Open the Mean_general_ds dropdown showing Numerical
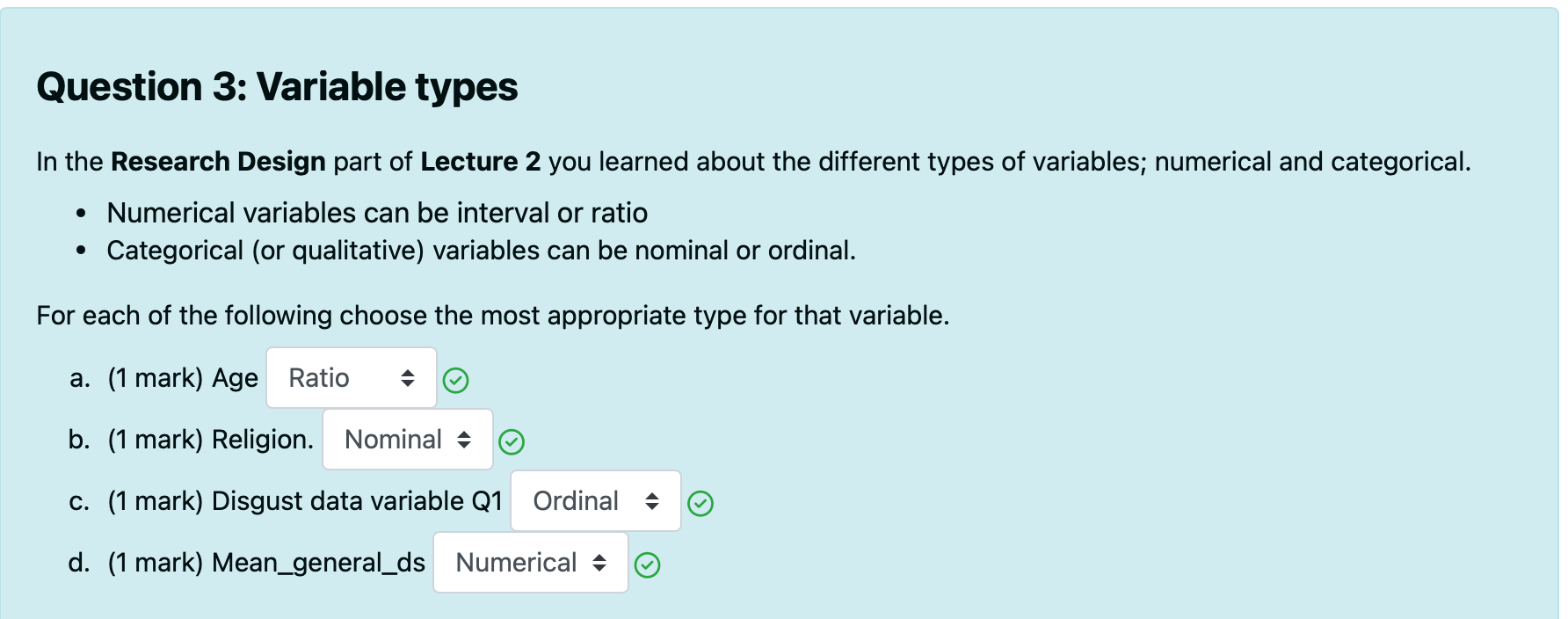This screenshot has height=619, width=1568. pyautogui.click(x=530, y=563)
